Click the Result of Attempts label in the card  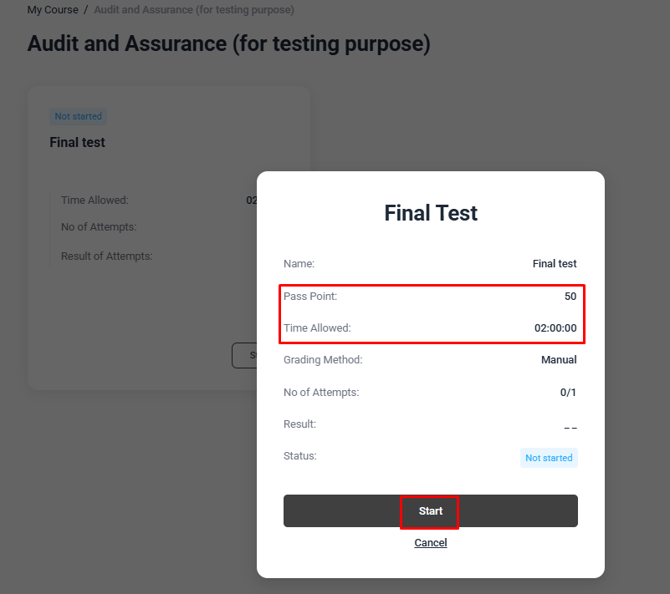click(106, 256)
